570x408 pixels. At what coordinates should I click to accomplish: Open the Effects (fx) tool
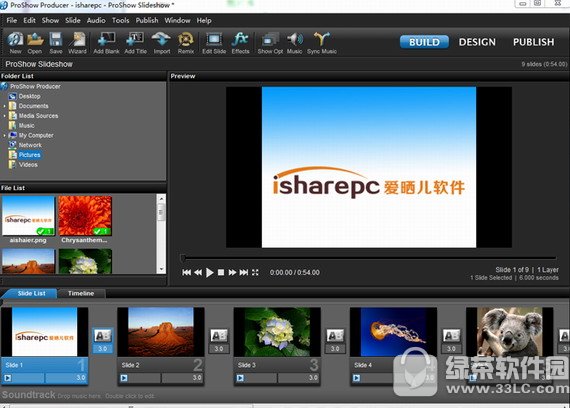pos(240,43)
